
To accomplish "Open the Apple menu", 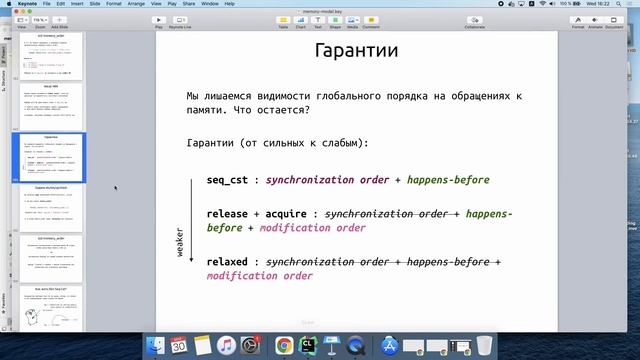I will (9, 4).
